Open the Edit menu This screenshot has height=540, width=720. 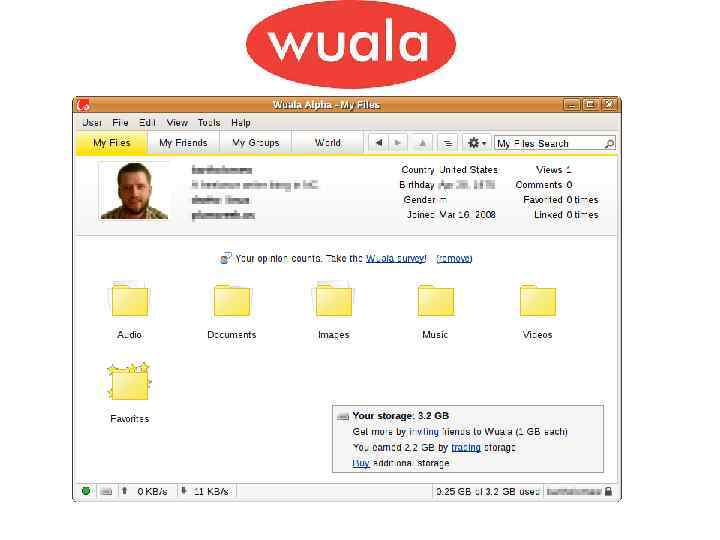tap(147, 123)
